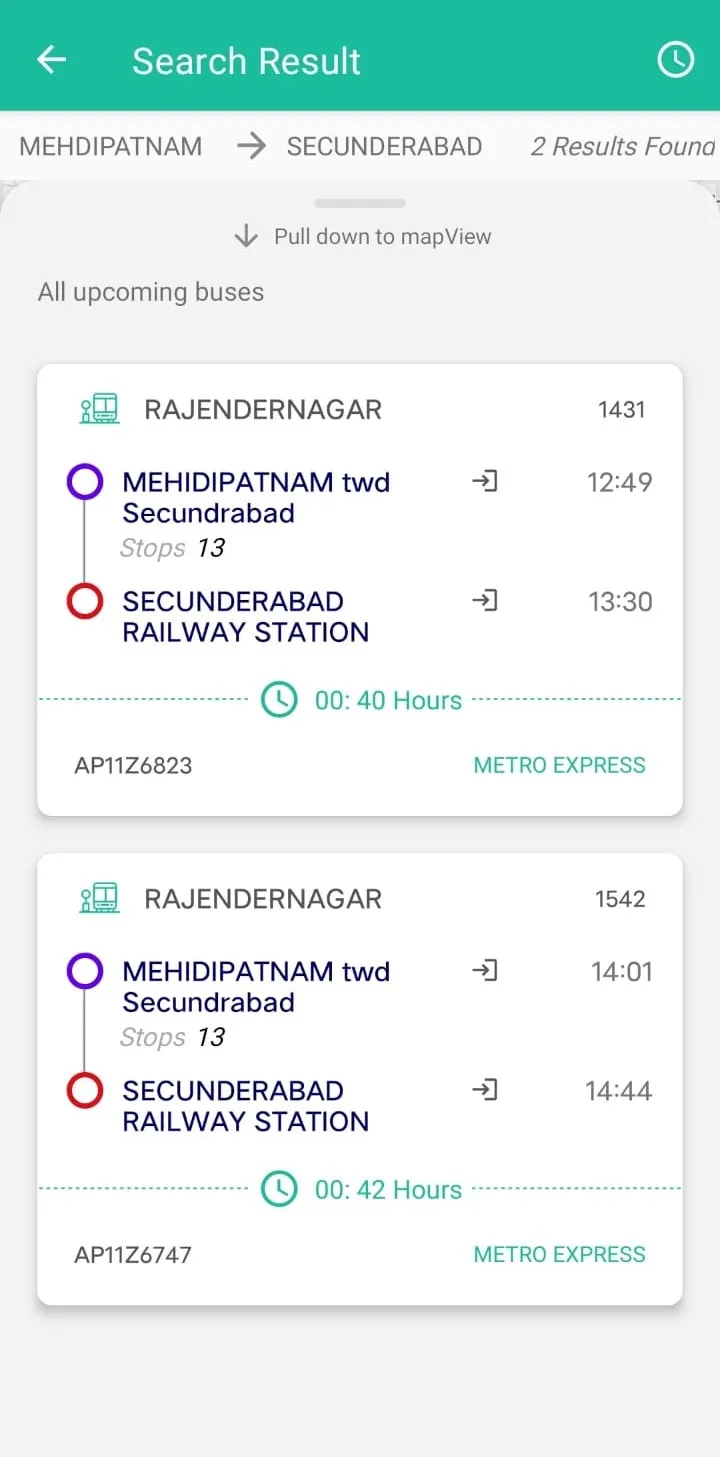Tap arrival icon beside 14:44
Viewport: 720px width, 1457px height.
(485, 1090)
